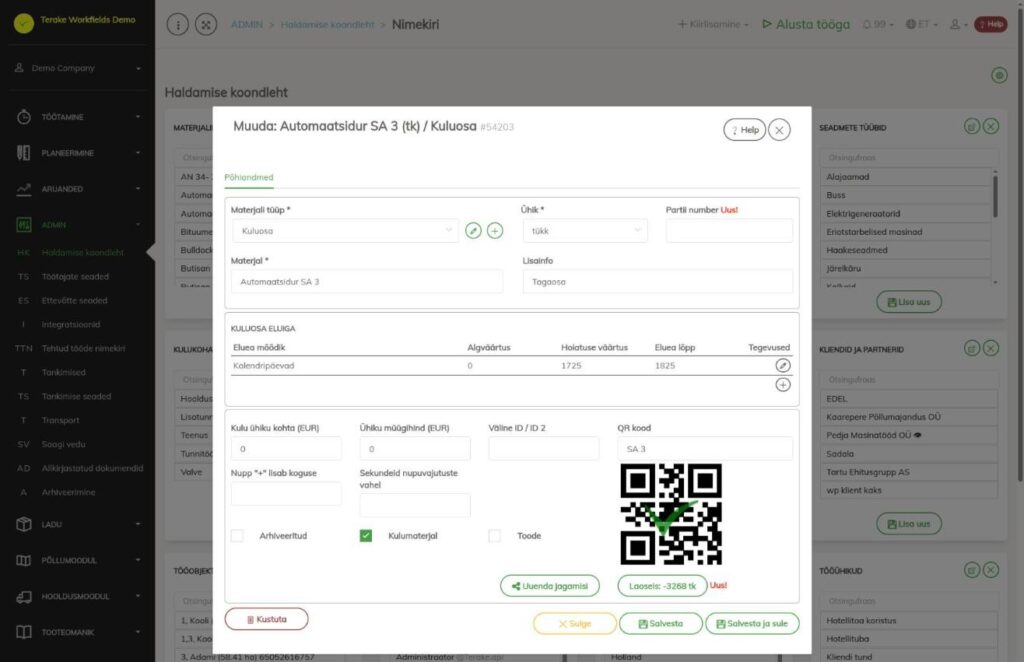Toggle fullscreen icon in top bar
The width and height of the screenshot is (1024, 662).
pyautogui.click(x=206, y=25)
